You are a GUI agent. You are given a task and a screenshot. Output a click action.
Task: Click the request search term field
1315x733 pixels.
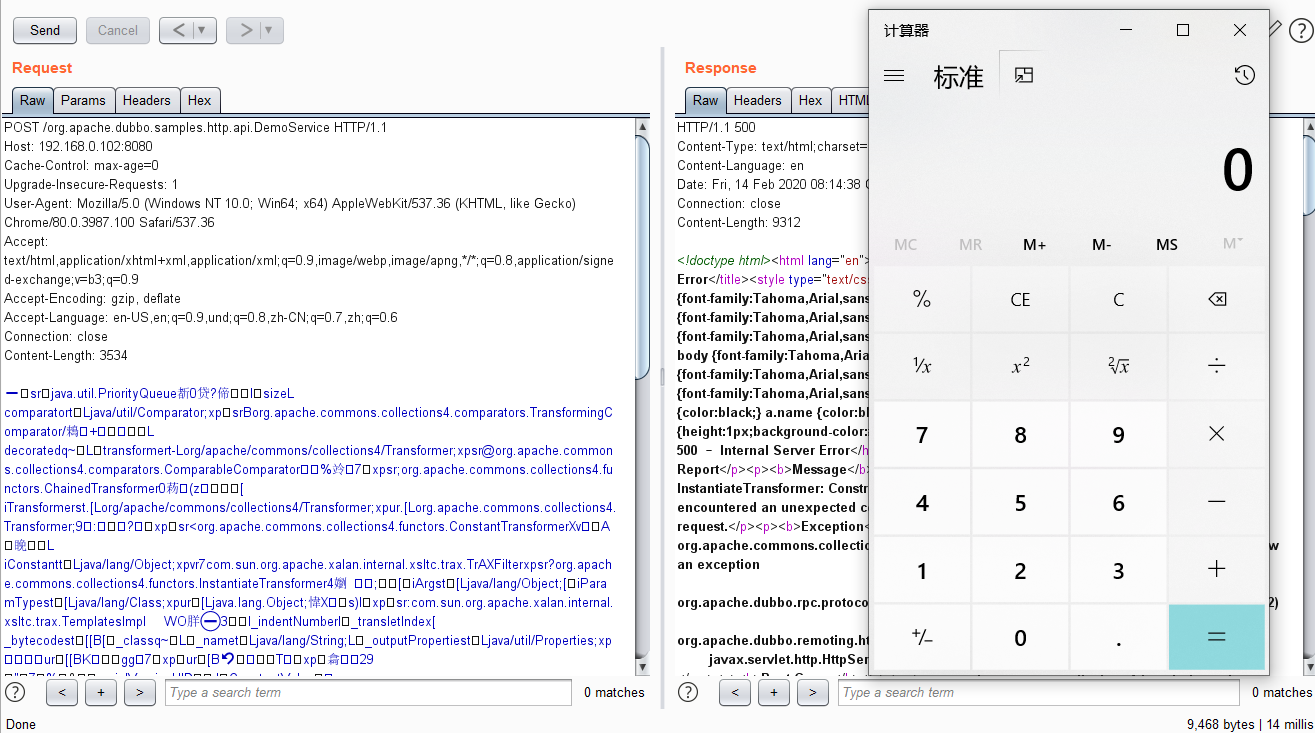pyautogui.click(x=368, y=692)
